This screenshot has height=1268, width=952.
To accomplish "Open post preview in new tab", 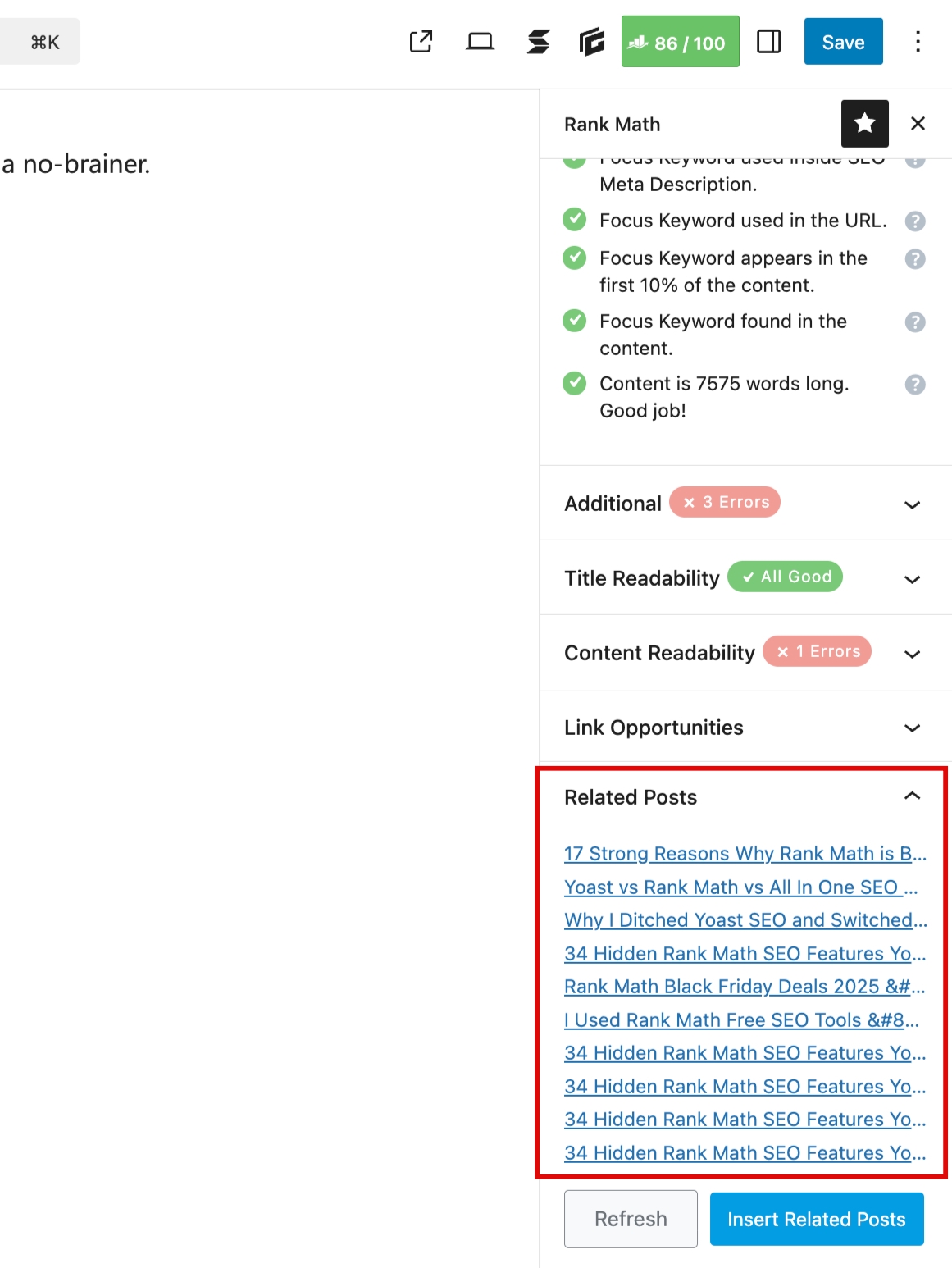I will (421, 41).
